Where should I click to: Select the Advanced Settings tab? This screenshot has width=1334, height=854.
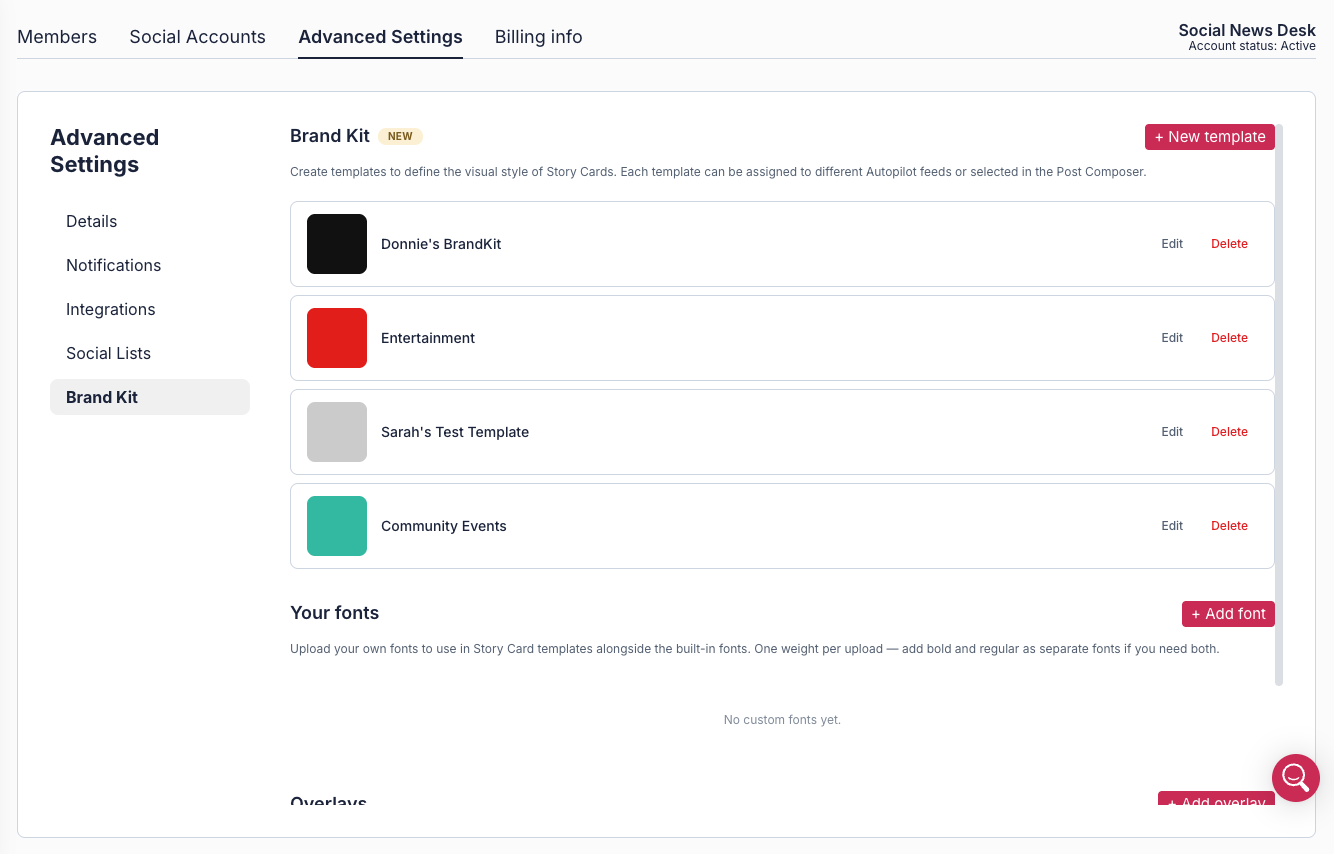380,37
